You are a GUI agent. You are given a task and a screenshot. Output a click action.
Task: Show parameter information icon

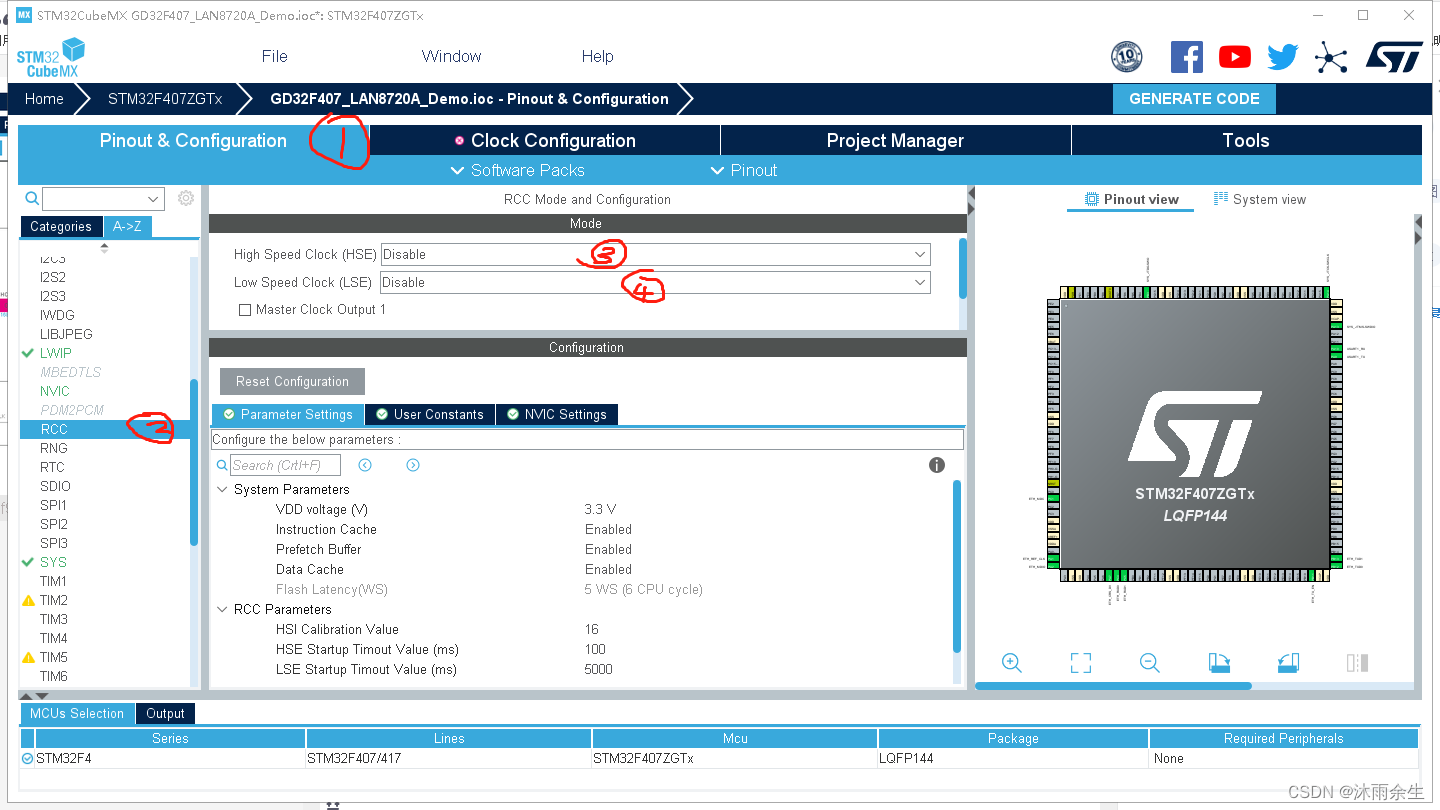click(937, 465)
